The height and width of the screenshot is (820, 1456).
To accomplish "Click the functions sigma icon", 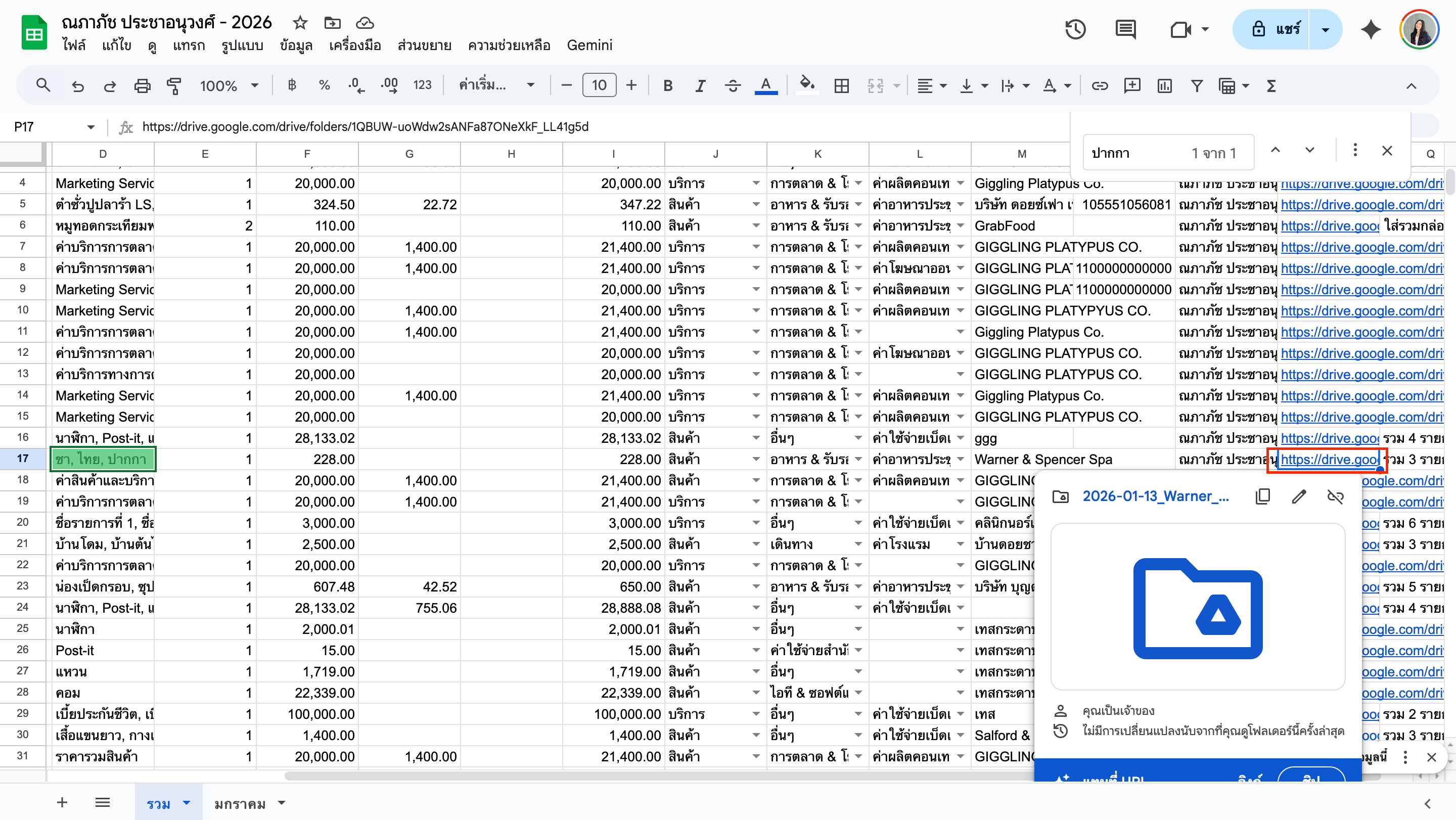I will tap(1271, 86).
